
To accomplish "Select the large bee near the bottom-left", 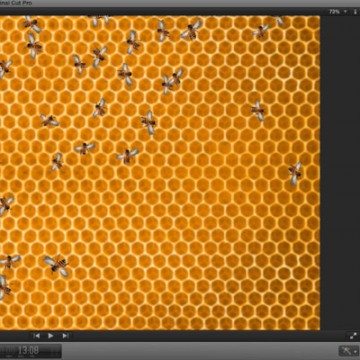I will [57, 265].
